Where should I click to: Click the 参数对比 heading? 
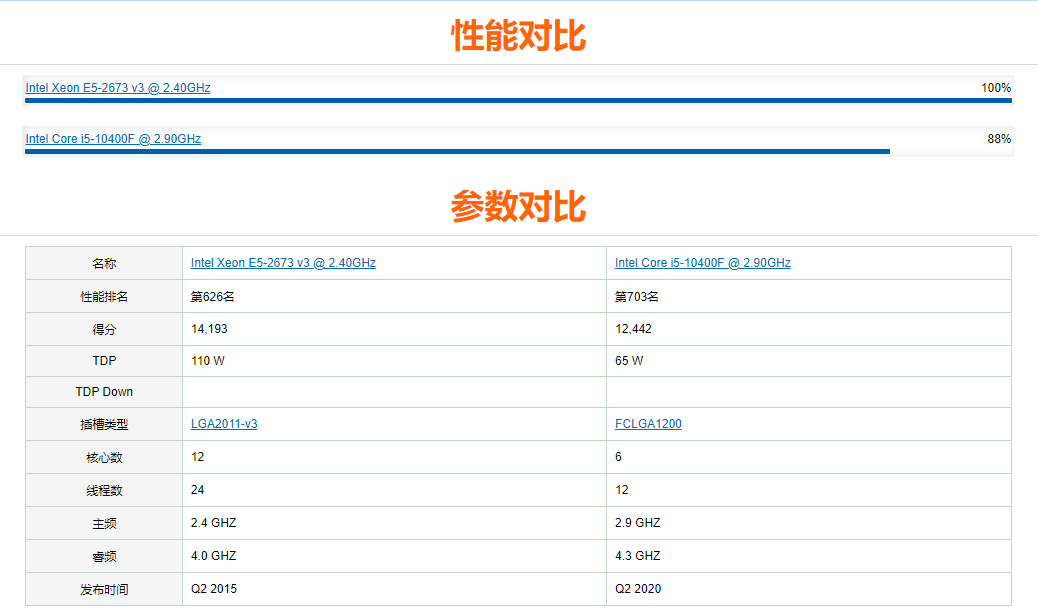(518, 206)
